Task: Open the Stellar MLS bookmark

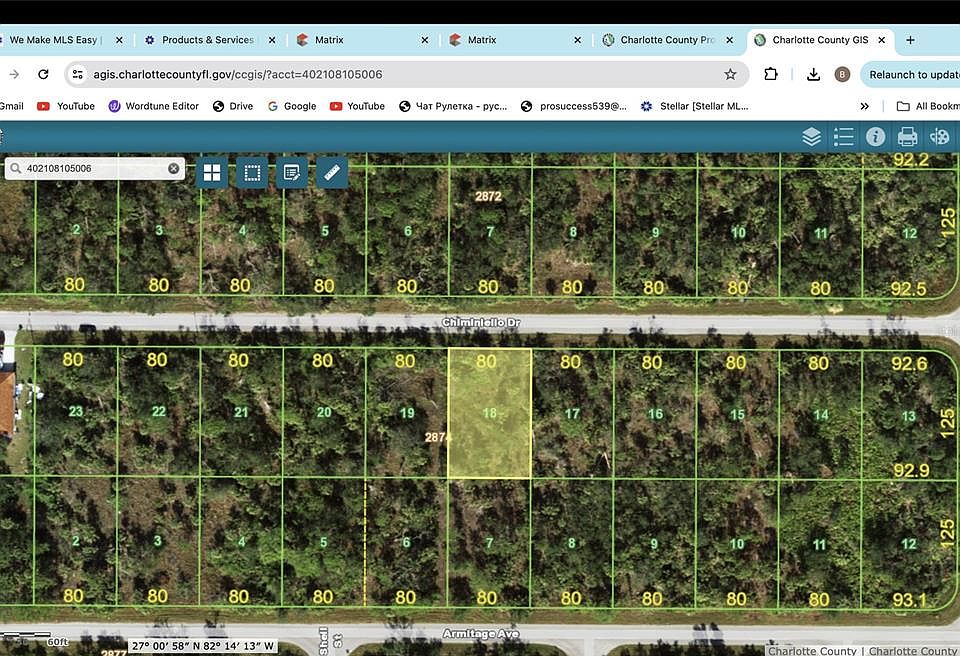Action: 694,106
